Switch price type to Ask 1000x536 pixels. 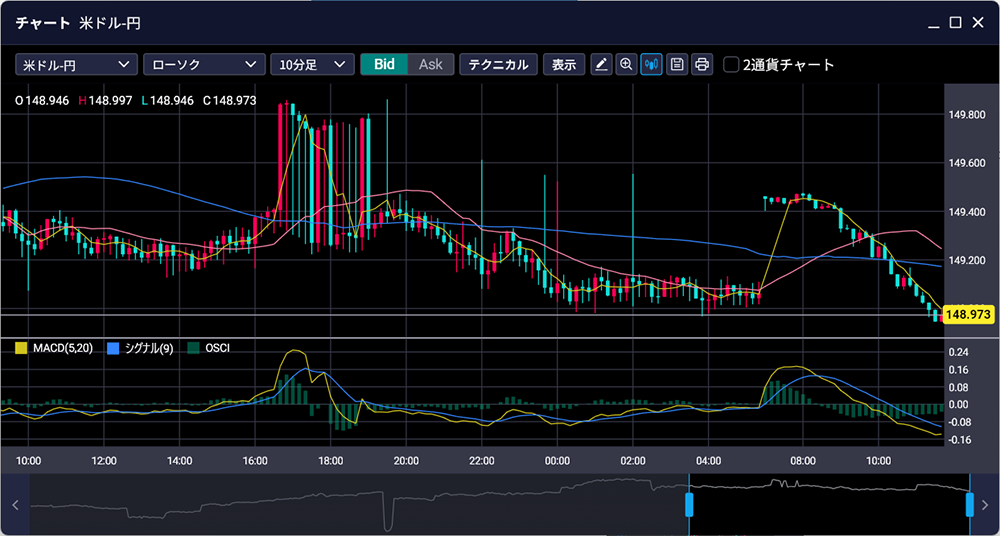431,64
